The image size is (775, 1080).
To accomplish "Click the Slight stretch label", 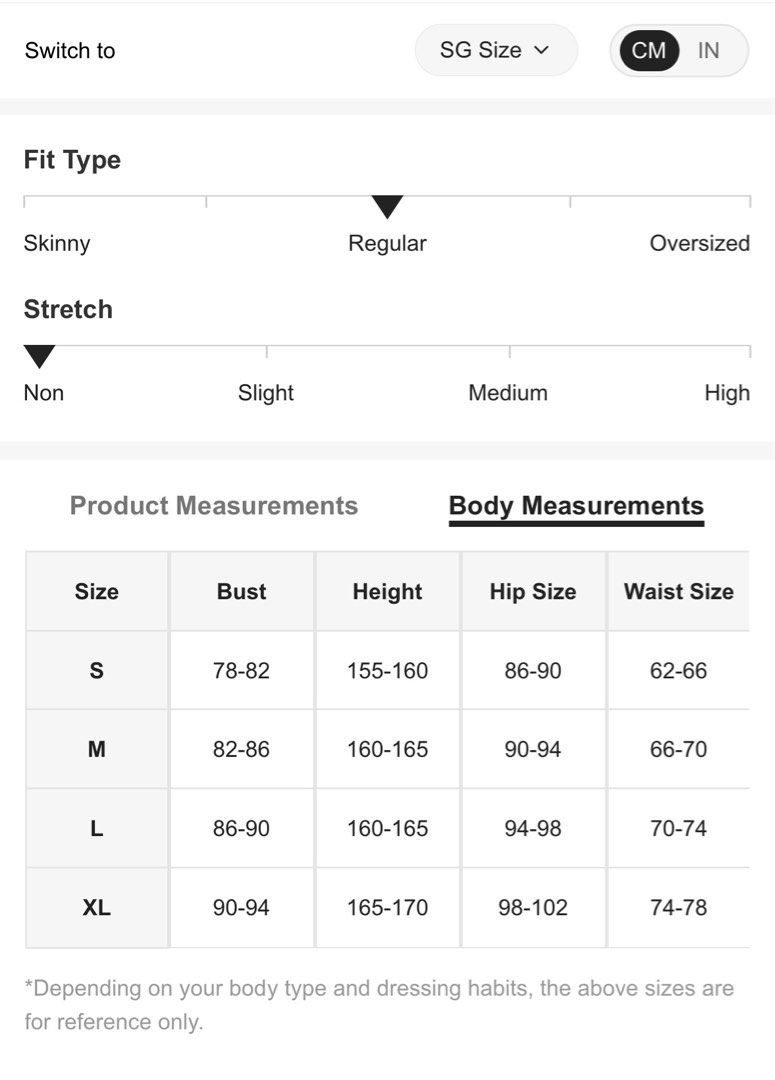I will [266, 393].
